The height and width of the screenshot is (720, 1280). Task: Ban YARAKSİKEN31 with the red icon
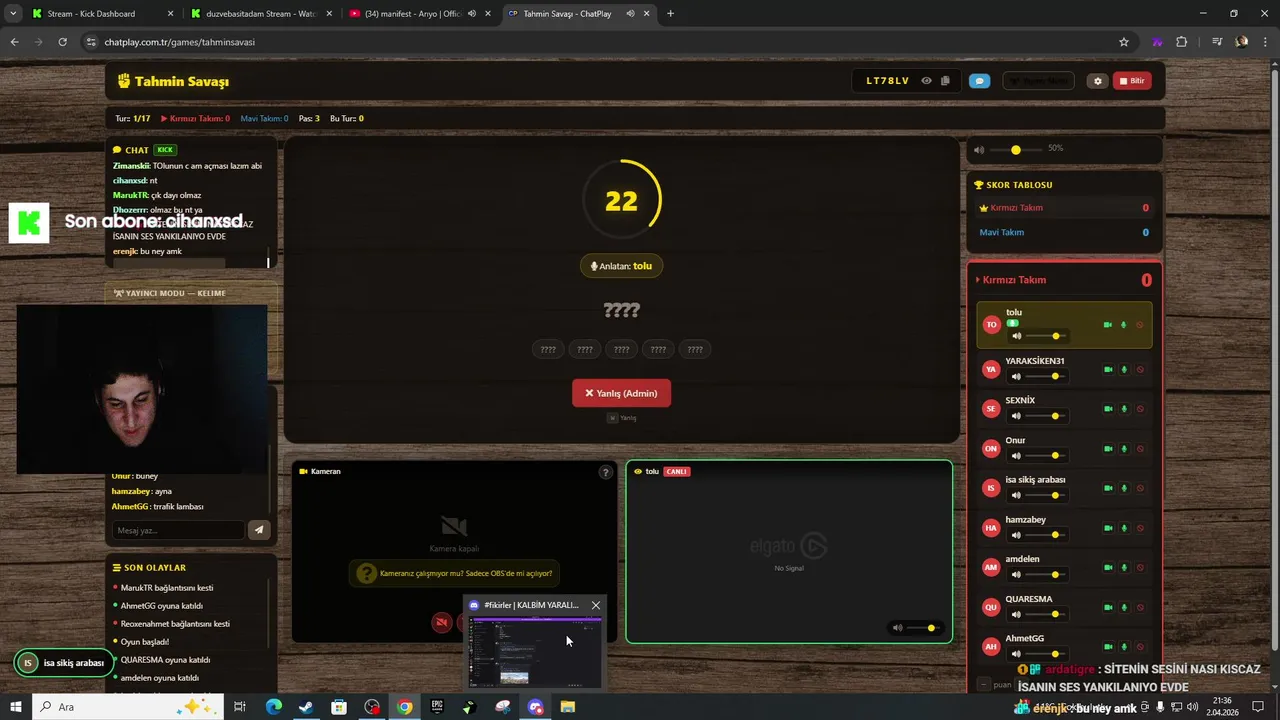[x=1140, y=369]
